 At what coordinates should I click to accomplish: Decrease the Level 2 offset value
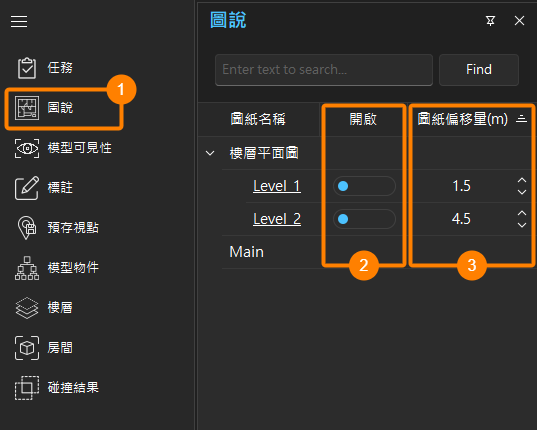(x=522, y=225)
